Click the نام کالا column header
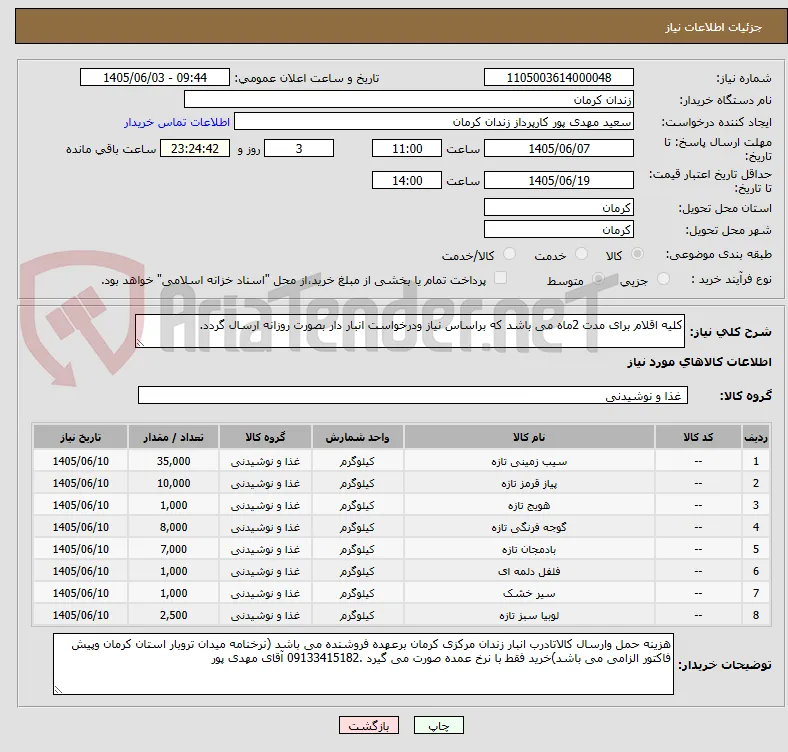This screenshot has width=788, height=752. click(529, 437)
